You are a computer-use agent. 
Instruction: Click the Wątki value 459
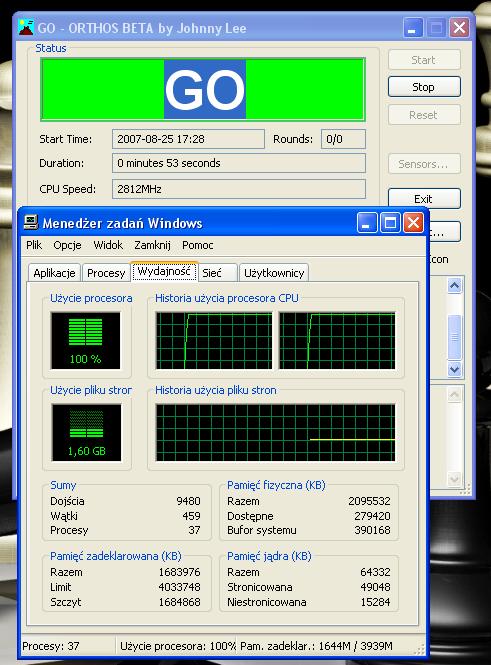[x=191, y=516]
